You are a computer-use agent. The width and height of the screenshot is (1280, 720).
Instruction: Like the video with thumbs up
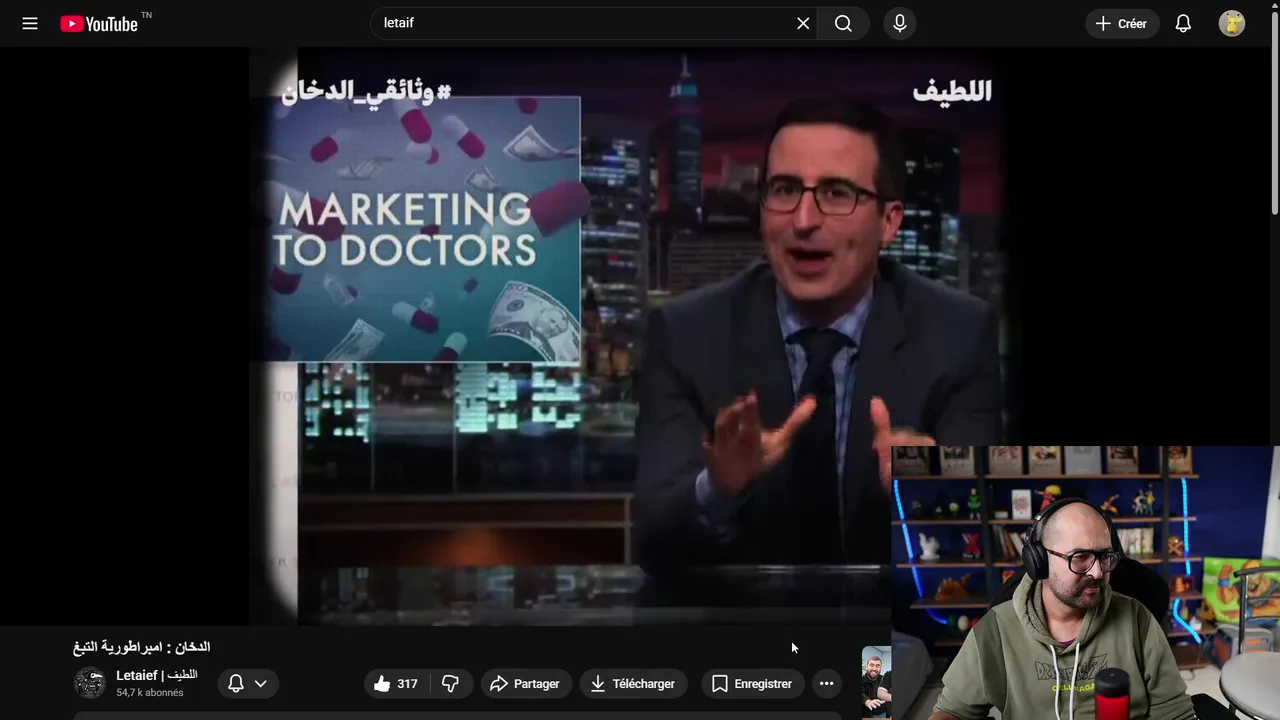(396, 684)
